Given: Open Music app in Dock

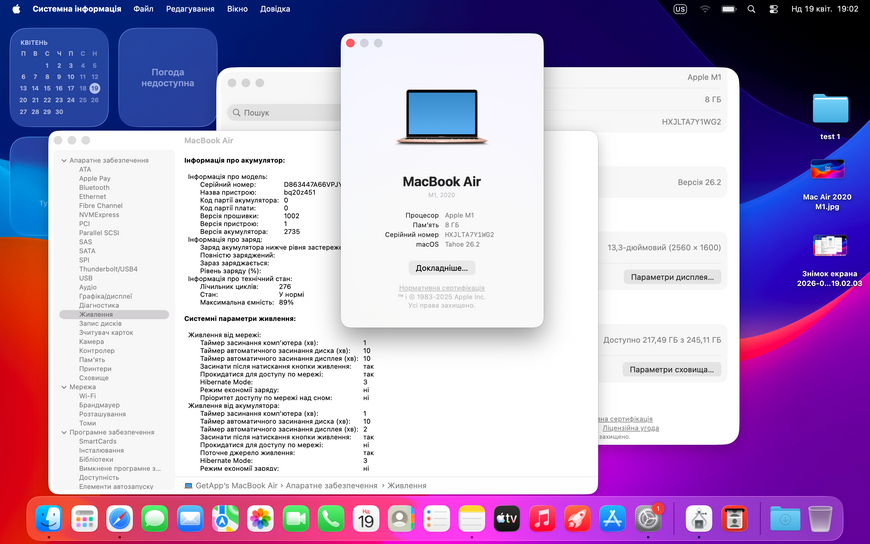Looking at the screenshot, I should click(x=542, y=520).
